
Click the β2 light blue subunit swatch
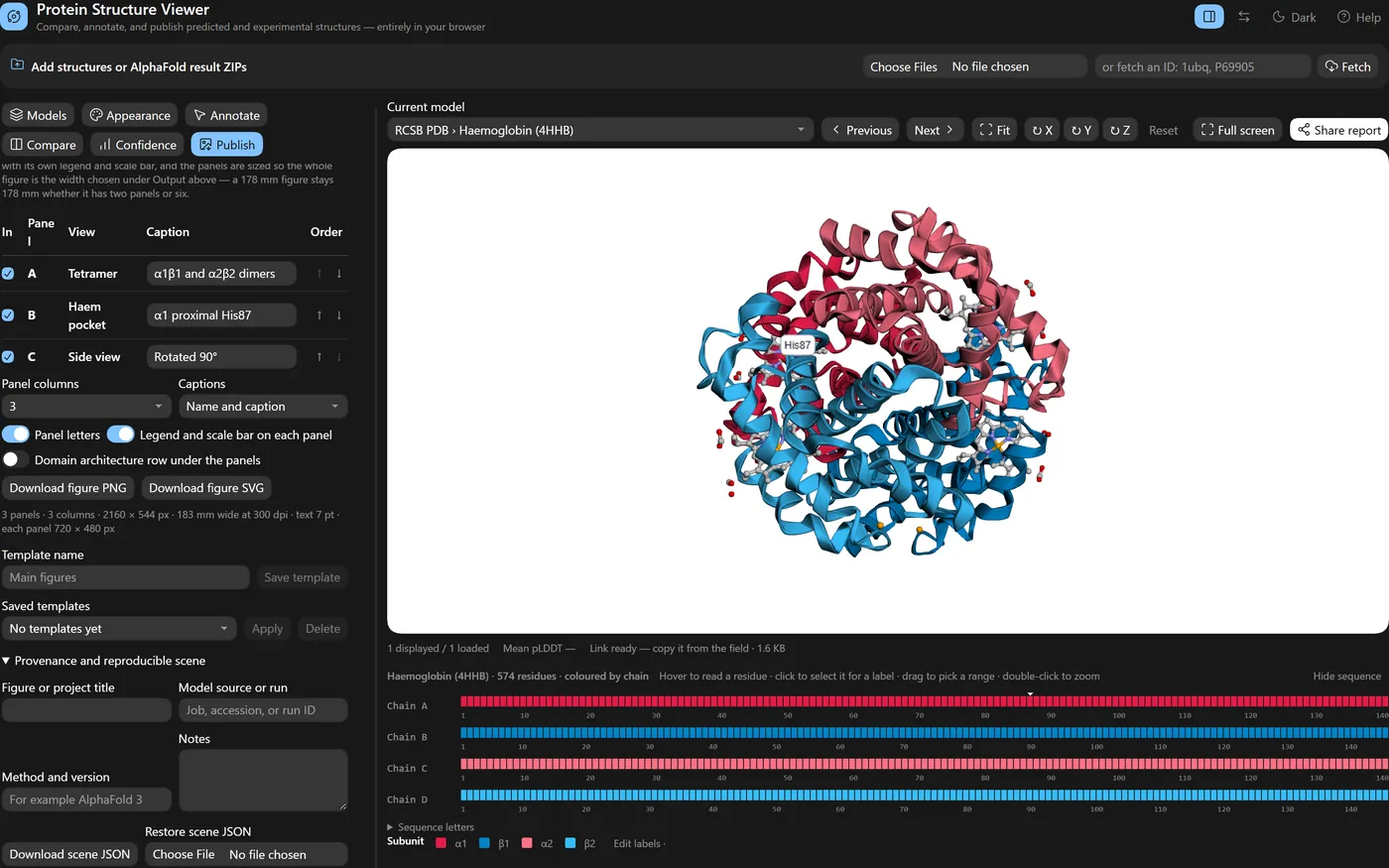[570, 843]
